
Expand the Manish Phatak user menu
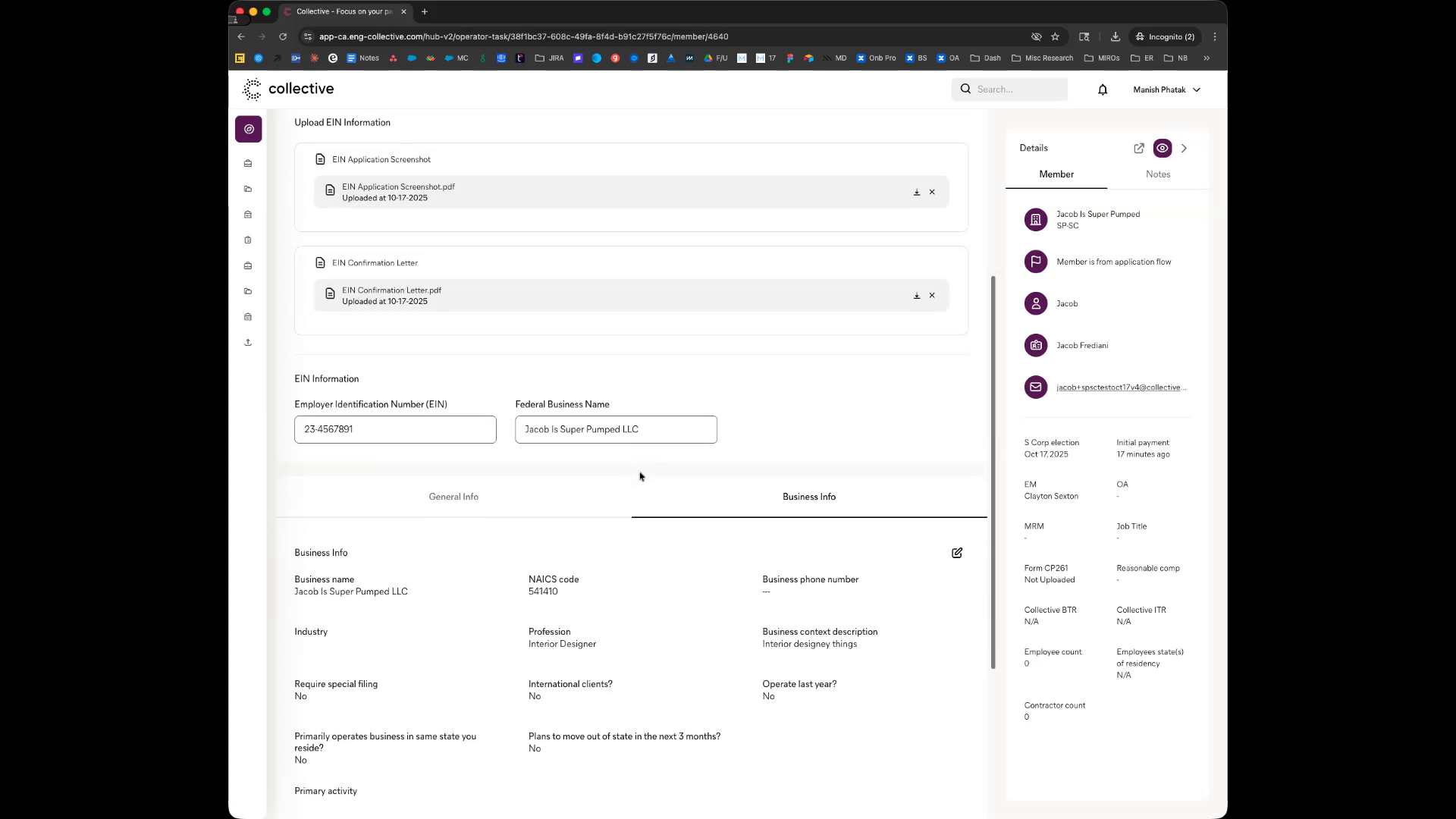pyautogui.click(x=1166, y=89)
